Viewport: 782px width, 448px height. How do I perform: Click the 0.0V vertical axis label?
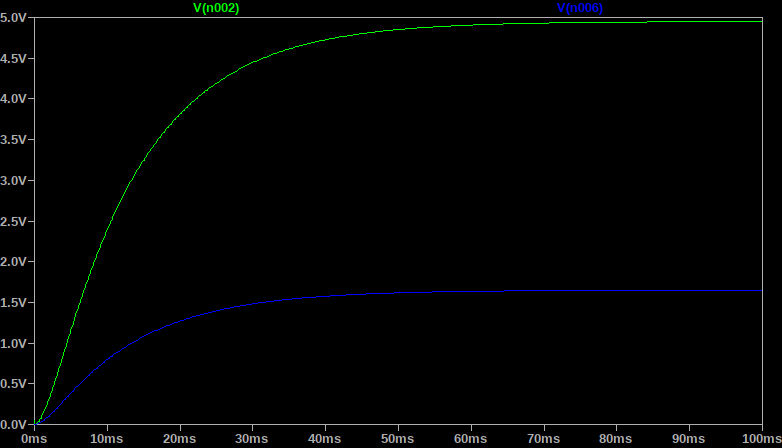pos(13,425)
